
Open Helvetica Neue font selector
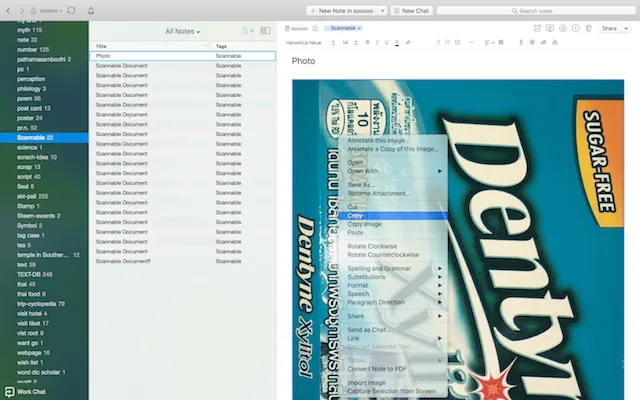(x=310, y=42)
